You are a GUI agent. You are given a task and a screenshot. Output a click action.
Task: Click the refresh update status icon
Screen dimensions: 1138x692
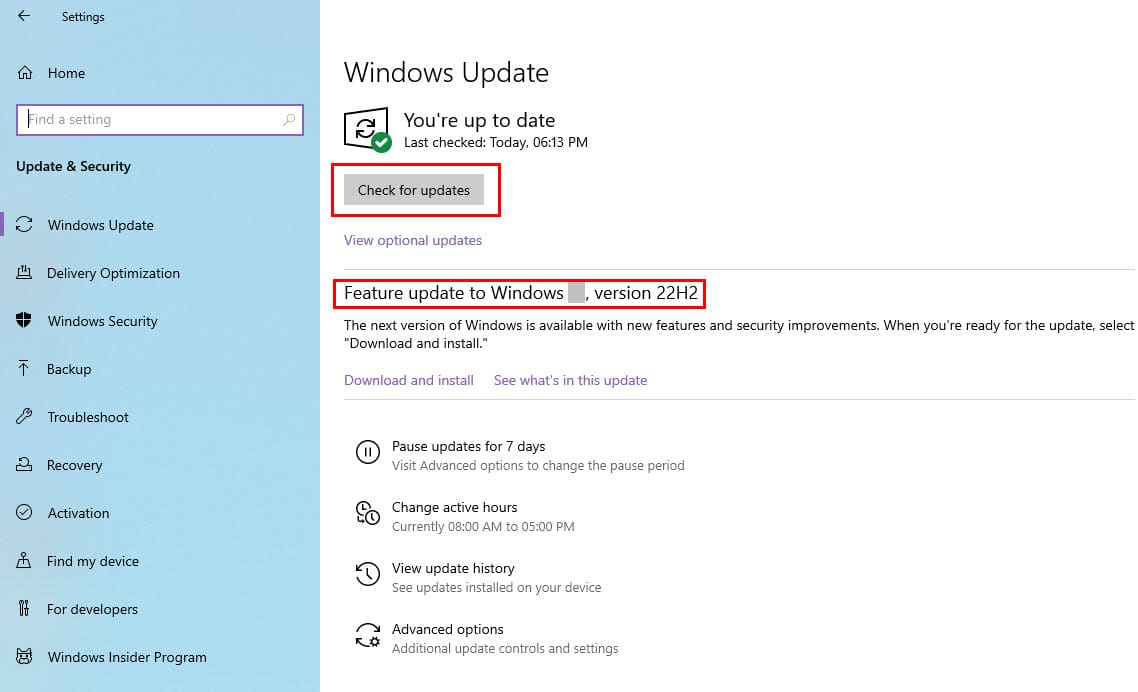[366, 128]
